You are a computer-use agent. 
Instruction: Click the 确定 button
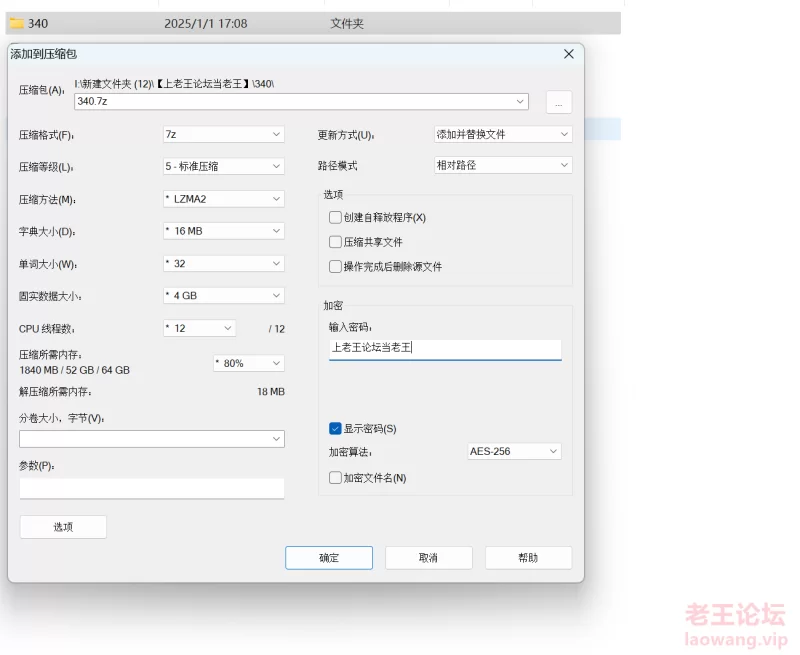[x=329, y=558]
